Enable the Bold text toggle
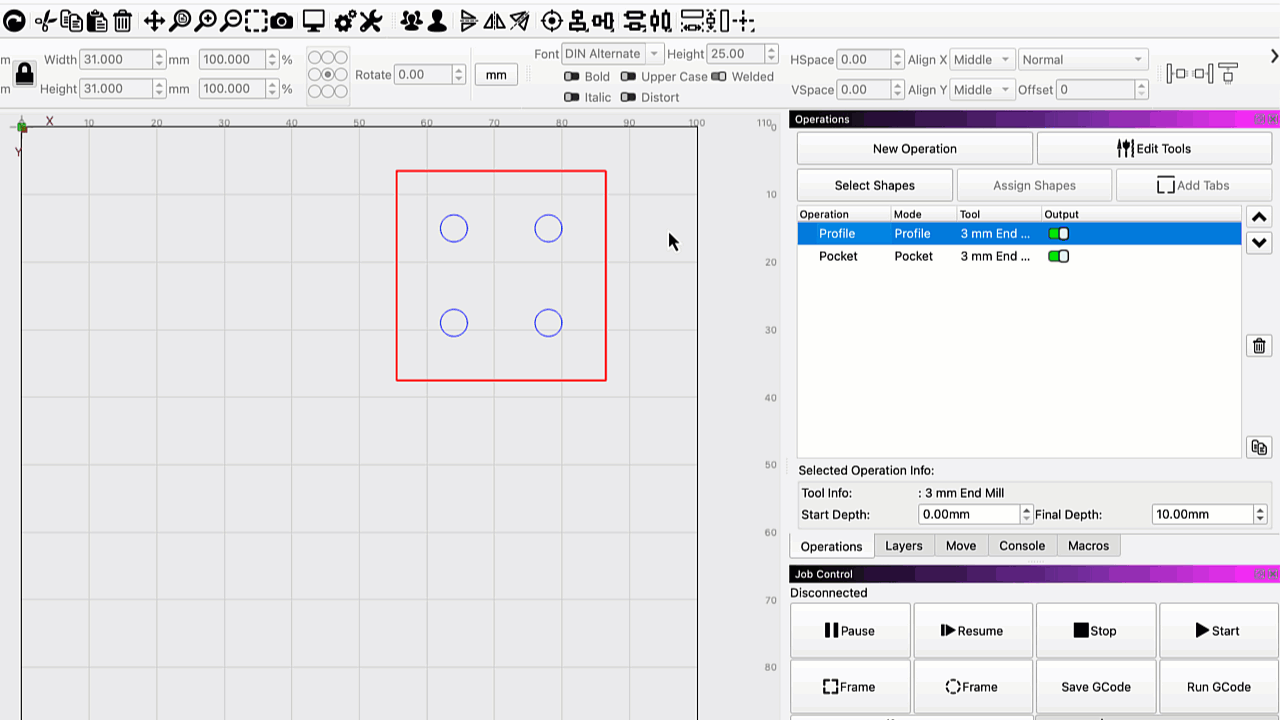 [572, 77]
